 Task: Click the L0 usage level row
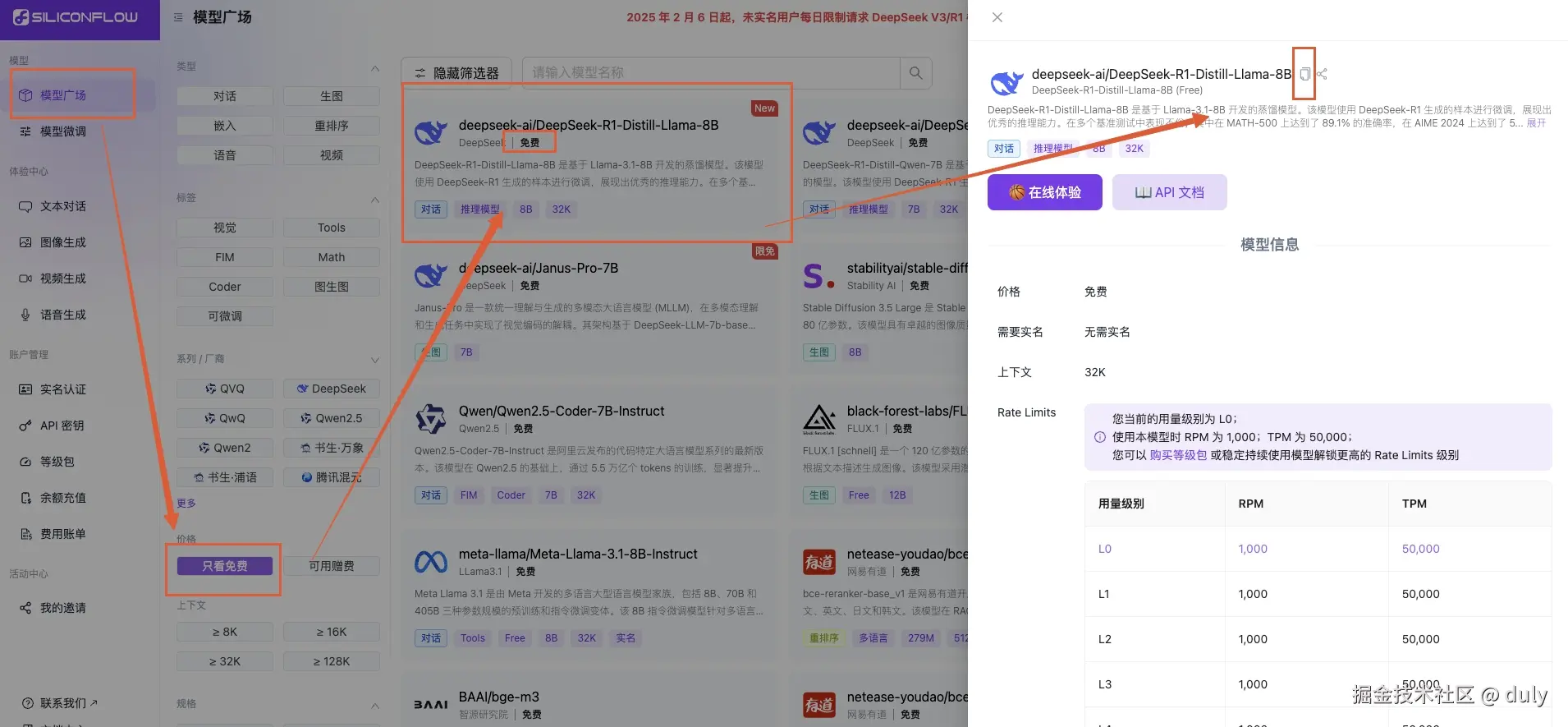[1318, 549]
